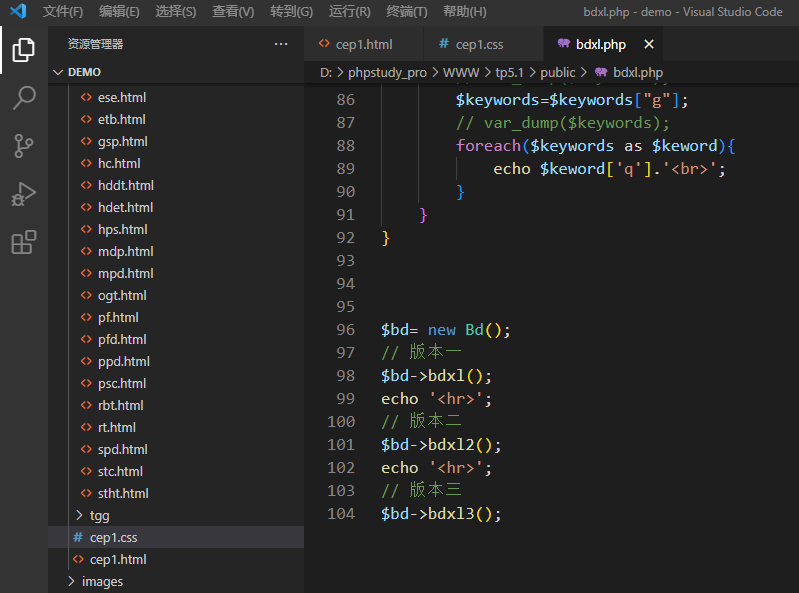Click the elephant icon on bdxl.php tab

563,44
